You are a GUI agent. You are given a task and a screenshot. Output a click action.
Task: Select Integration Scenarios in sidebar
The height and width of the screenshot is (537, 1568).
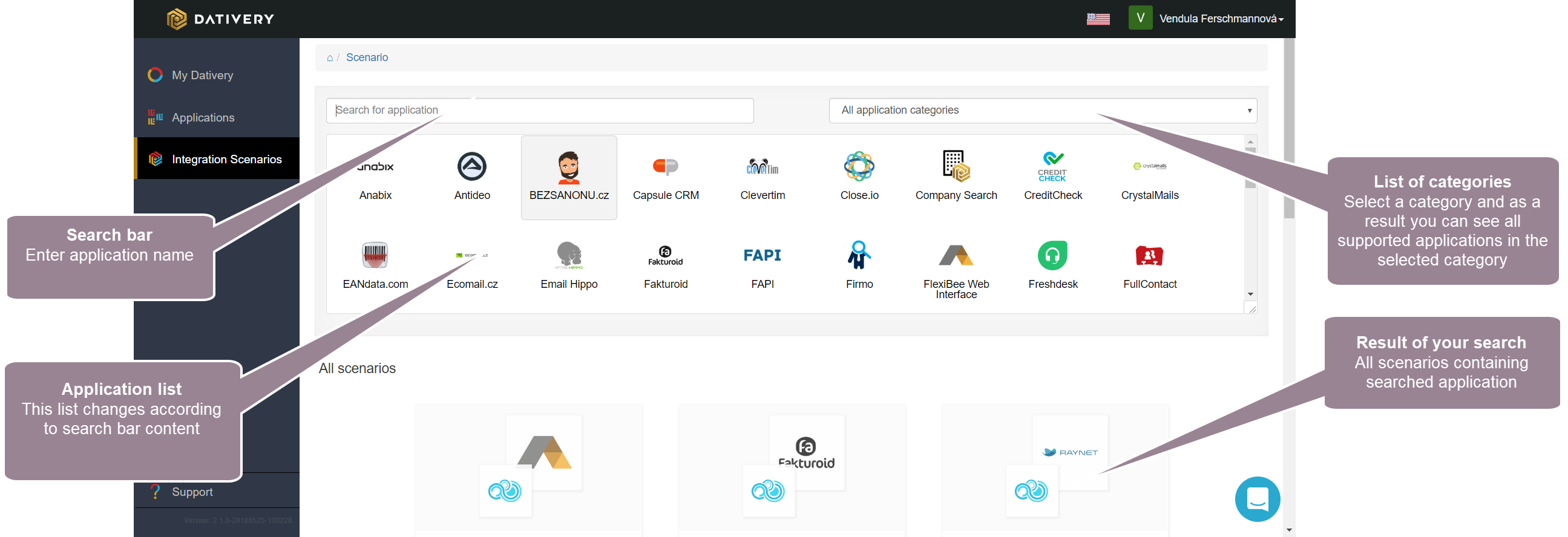point(216,158)
